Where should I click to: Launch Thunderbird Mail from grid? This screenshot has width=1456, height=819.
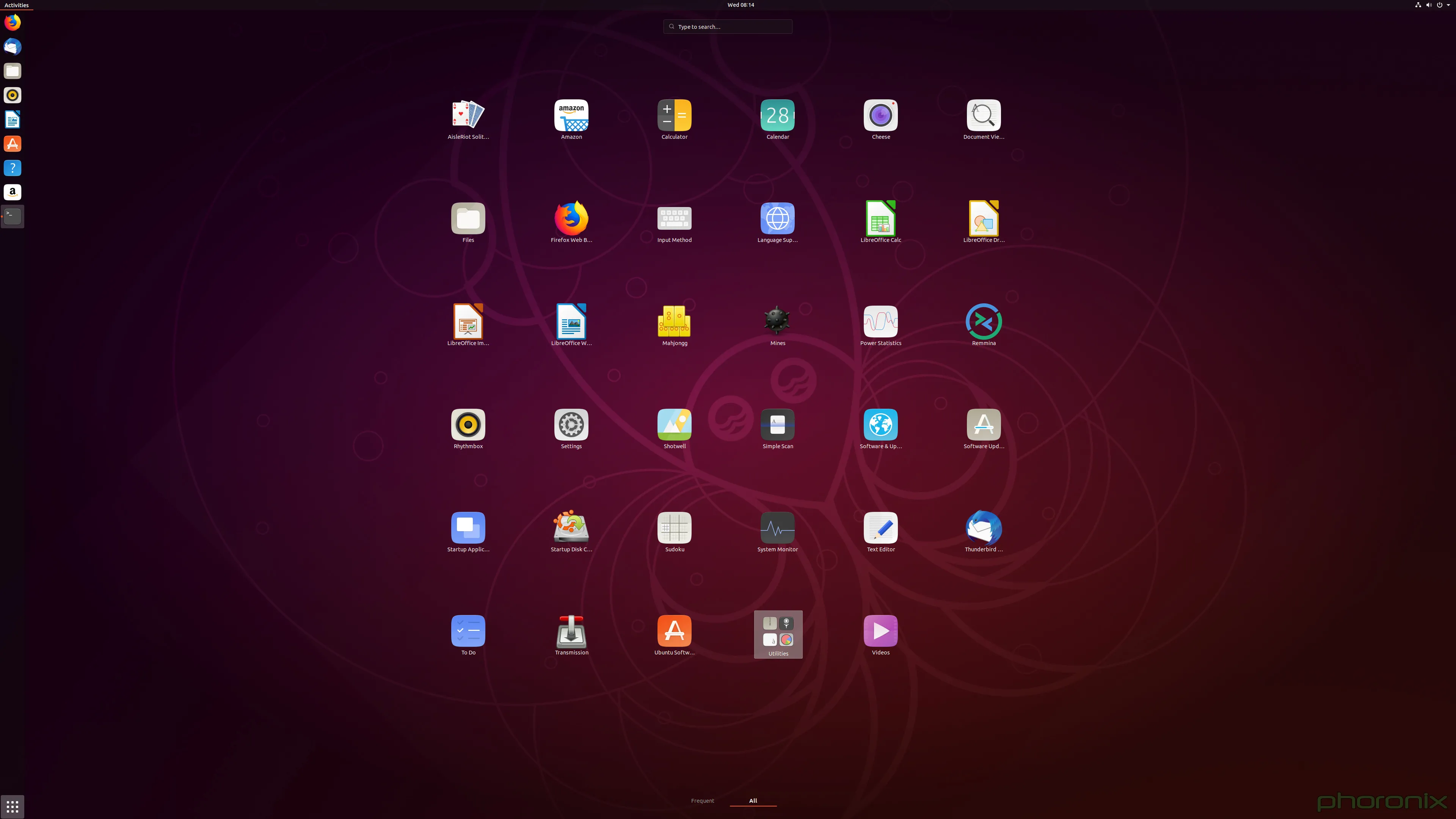pos(984,532)
